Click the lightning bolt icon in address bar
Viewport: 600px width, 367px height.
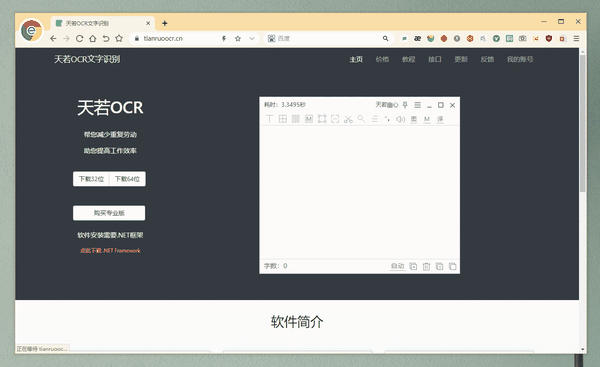[x=224, y=39]
